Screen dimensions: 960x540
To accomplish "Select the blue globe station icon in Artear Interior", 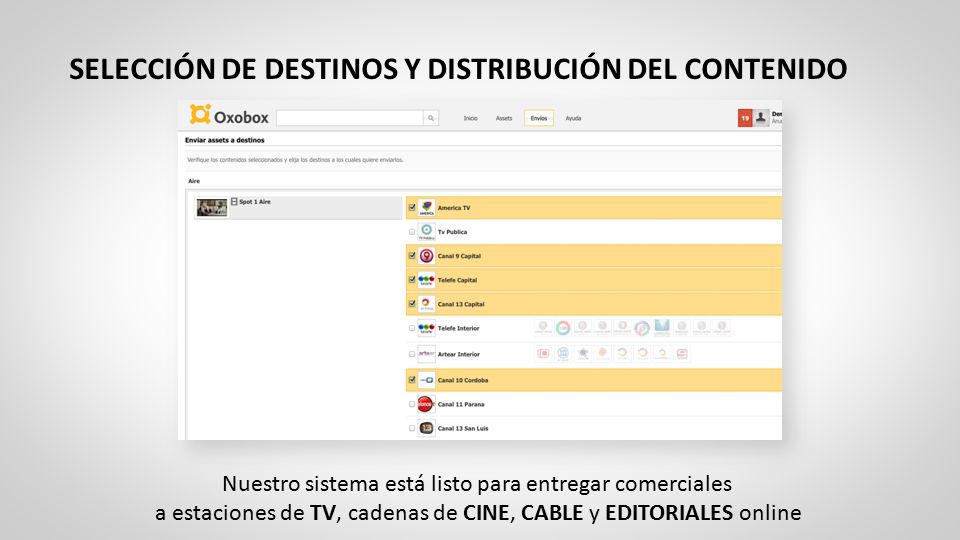I will point(563,353).
